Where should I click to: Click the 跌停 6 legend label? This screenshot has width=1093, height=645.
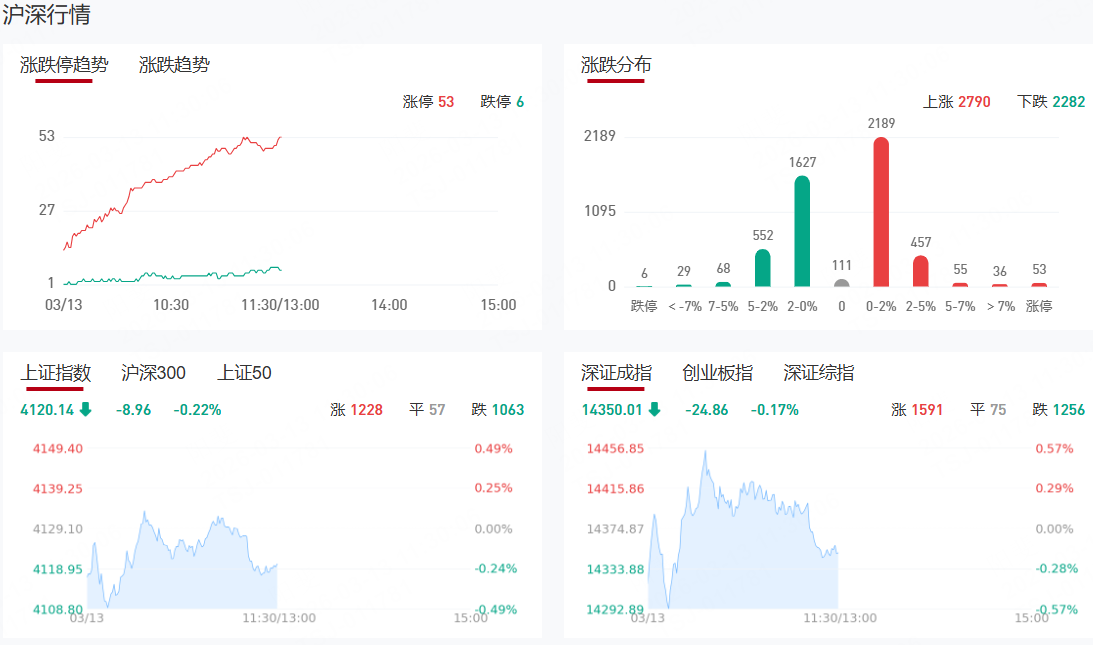pyautogui.click(x=502, y=102)
